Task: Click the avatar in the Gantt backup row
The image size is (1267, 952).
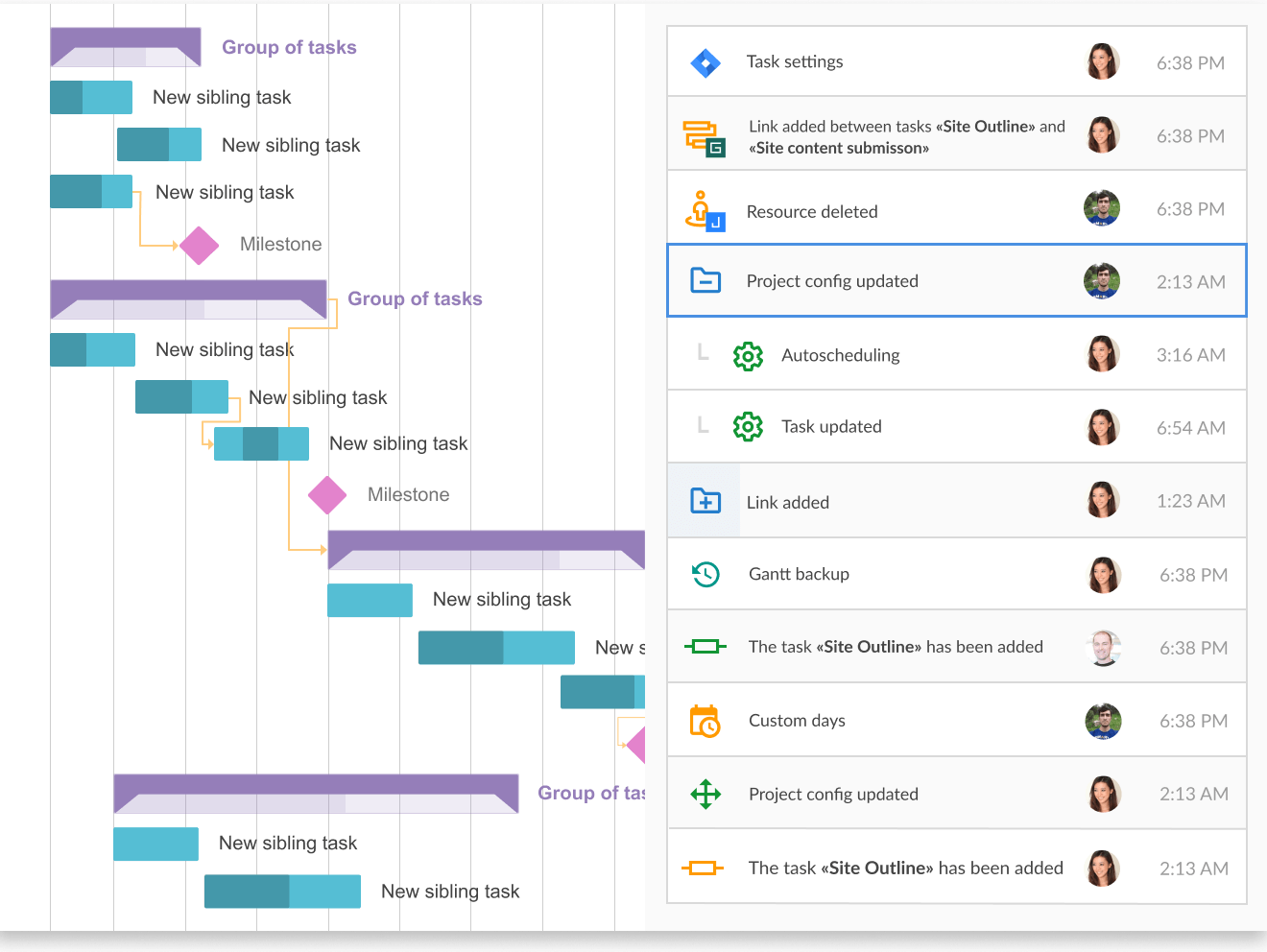Action: click(1104, 575)
